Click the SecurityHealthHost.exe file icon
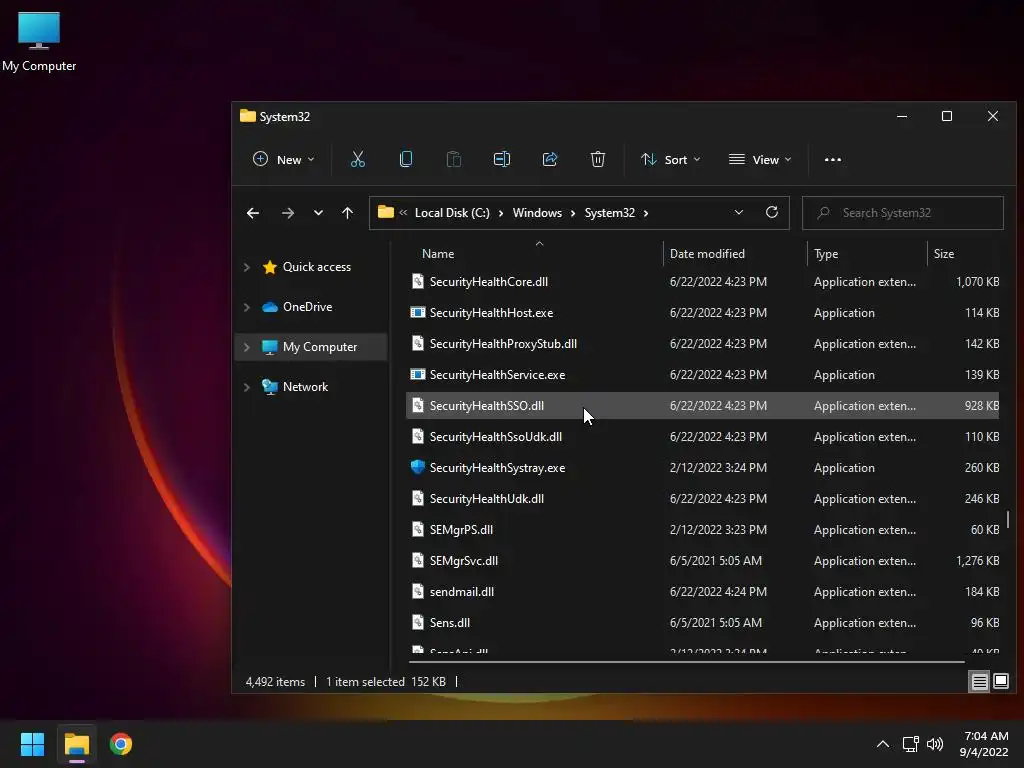 pyautogui.click(x=417, y=312)
